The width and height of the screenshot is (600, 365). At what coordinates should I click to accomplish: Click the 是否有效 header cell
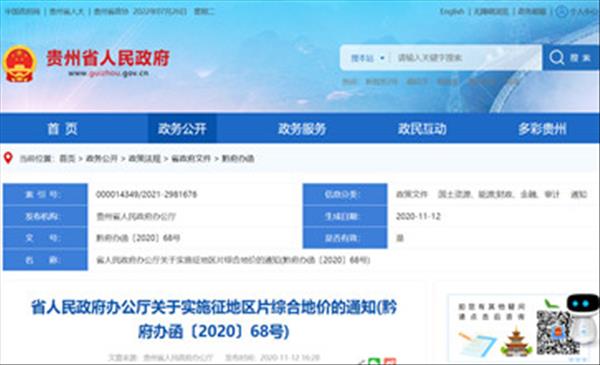(345, 238)
